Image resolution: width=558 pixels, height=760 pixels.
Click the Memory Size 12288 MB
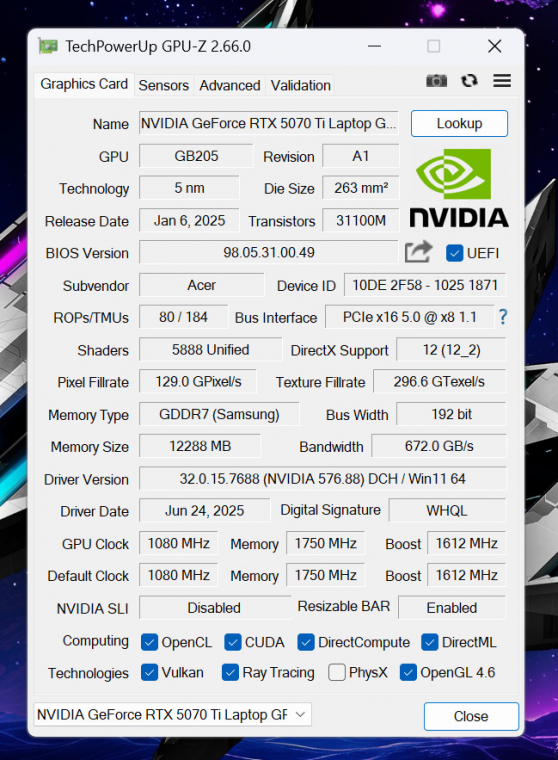200,446
